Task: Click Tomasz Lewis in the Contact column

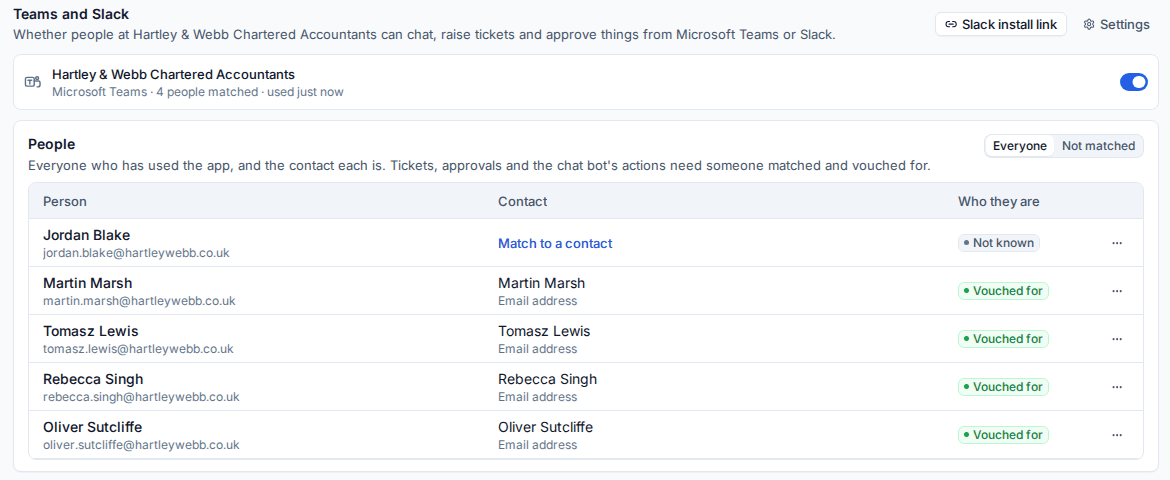Action: point(544,331)
